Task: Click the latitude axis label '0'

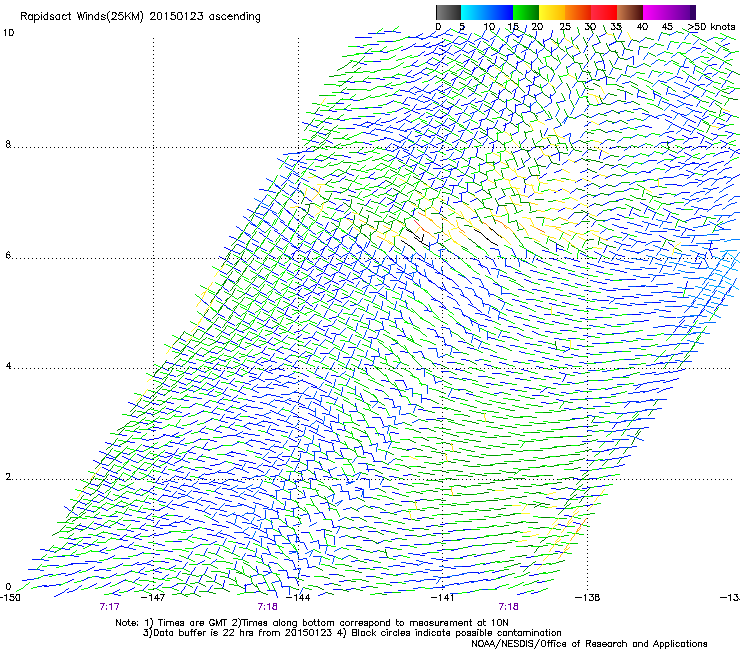Action: (8, 587)
